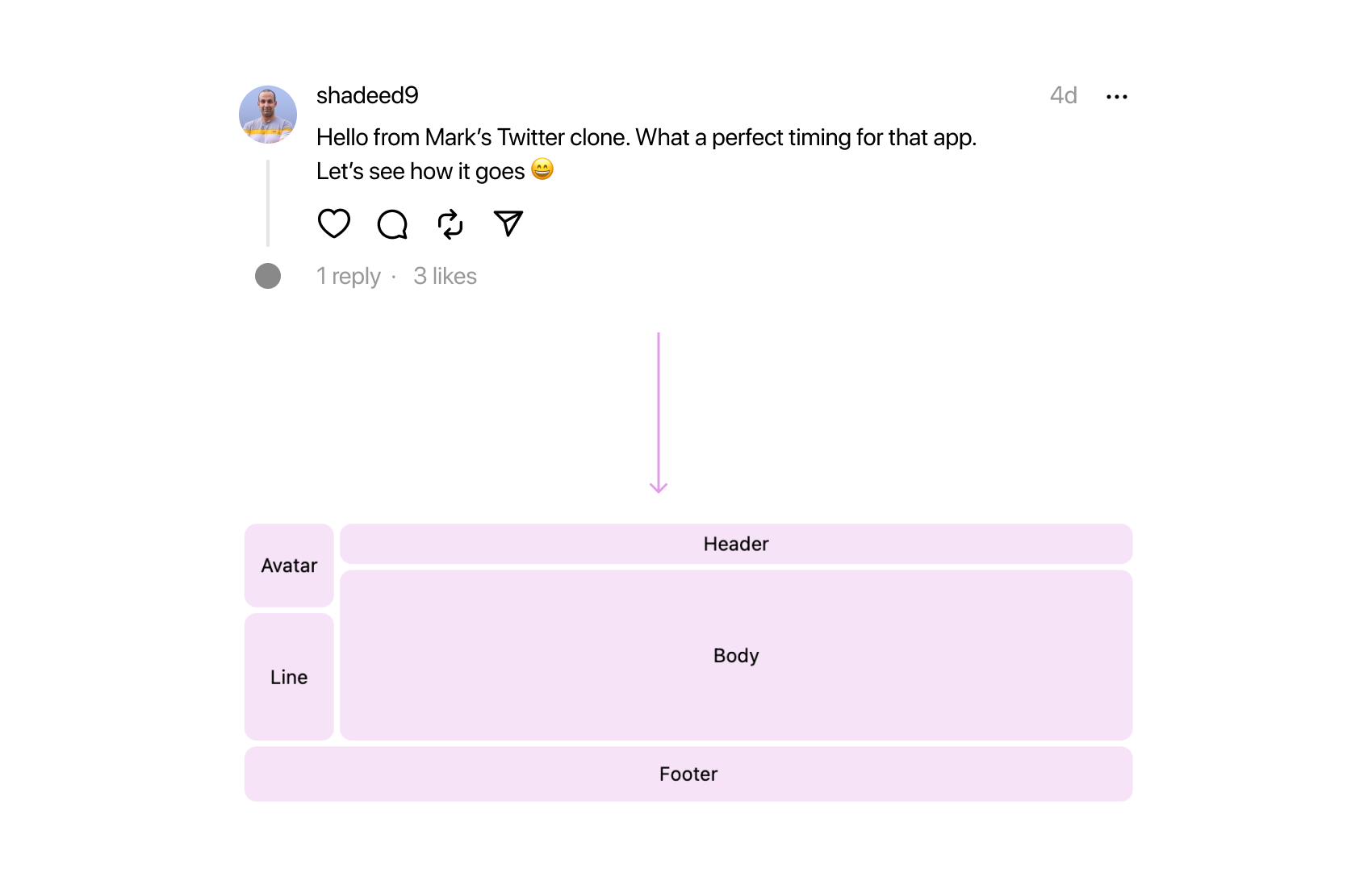This screenshot has width=1372, height=881.
Task: Open the shadeed9 username link
Action: coord(367,95)
